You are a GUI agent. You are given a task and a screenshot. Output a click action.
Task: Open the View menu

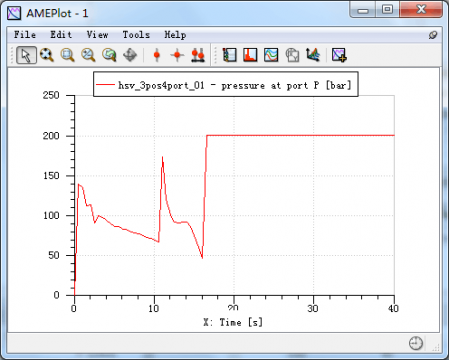coord(97,35)
